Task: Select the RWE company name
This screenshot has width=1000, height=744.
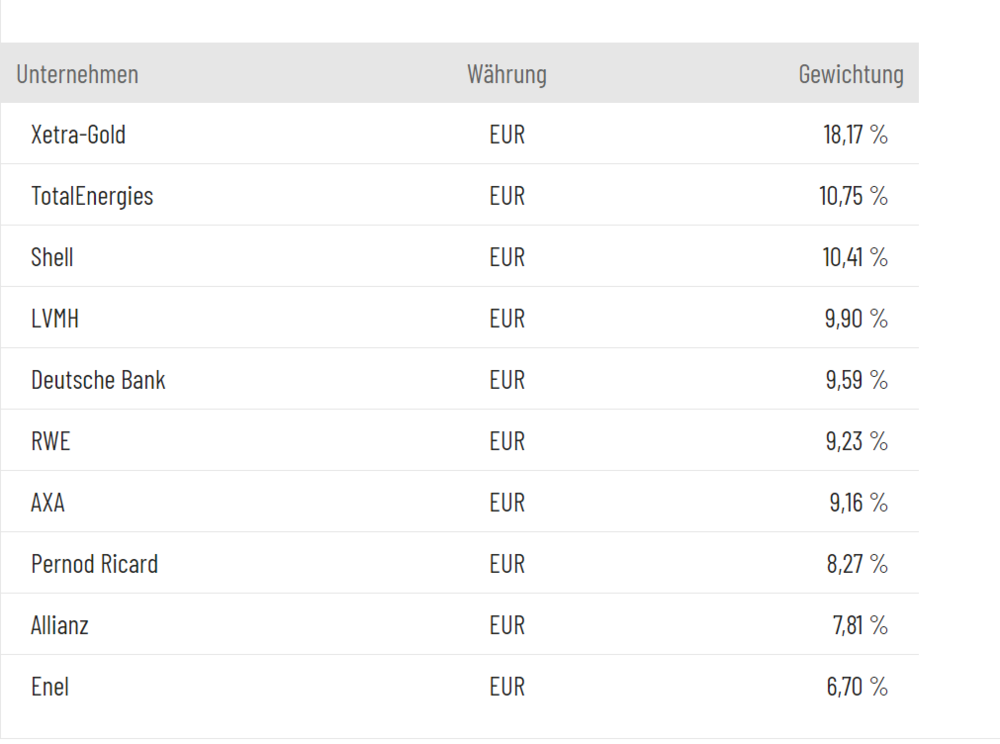Action: [x=51, y=441]
